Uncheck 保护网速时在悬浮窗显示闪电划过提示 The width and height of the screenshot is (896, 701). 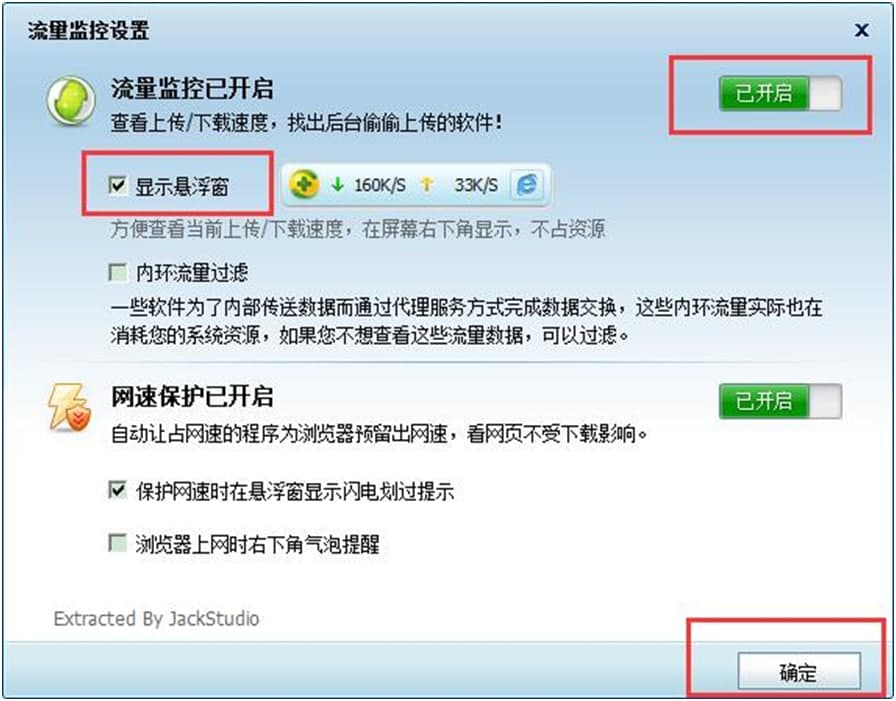[x=118, y=490]
